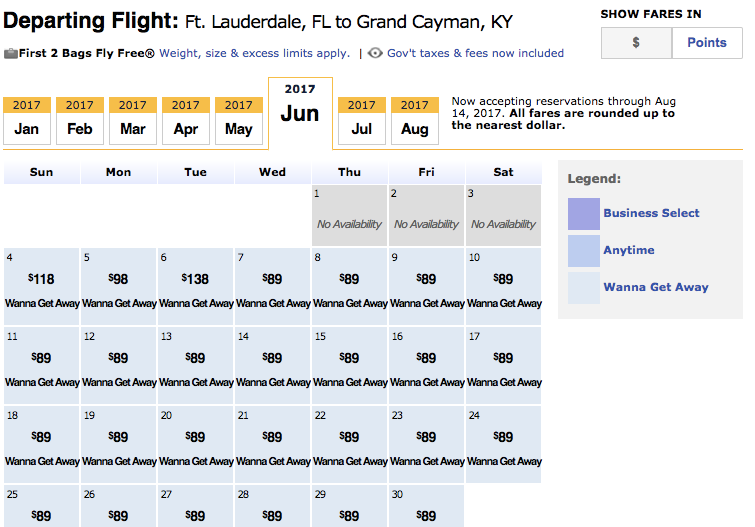Switch to the Feb 2017 tab

click(80, 120)
